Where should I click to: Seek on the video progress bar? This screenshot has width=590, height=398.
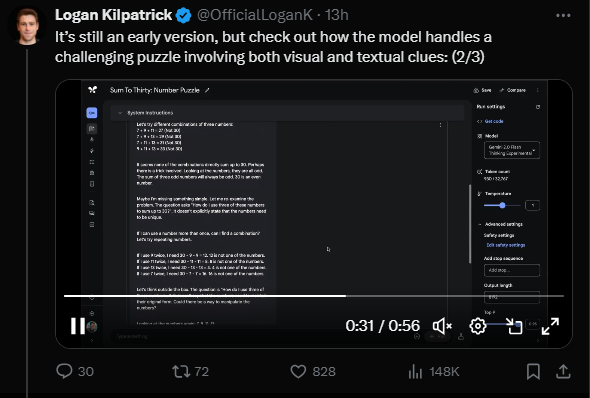314,296
